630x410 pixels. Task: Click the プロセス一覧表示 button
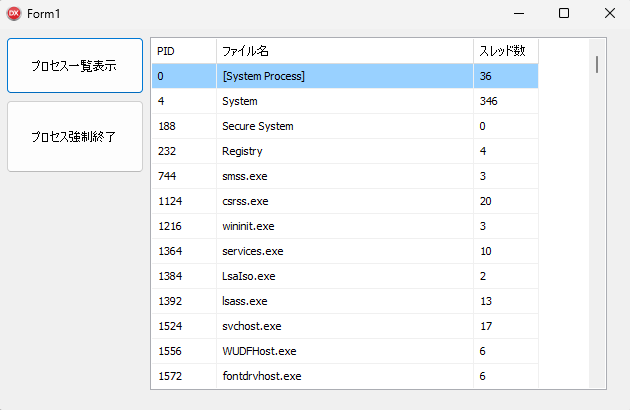point(75,66)
